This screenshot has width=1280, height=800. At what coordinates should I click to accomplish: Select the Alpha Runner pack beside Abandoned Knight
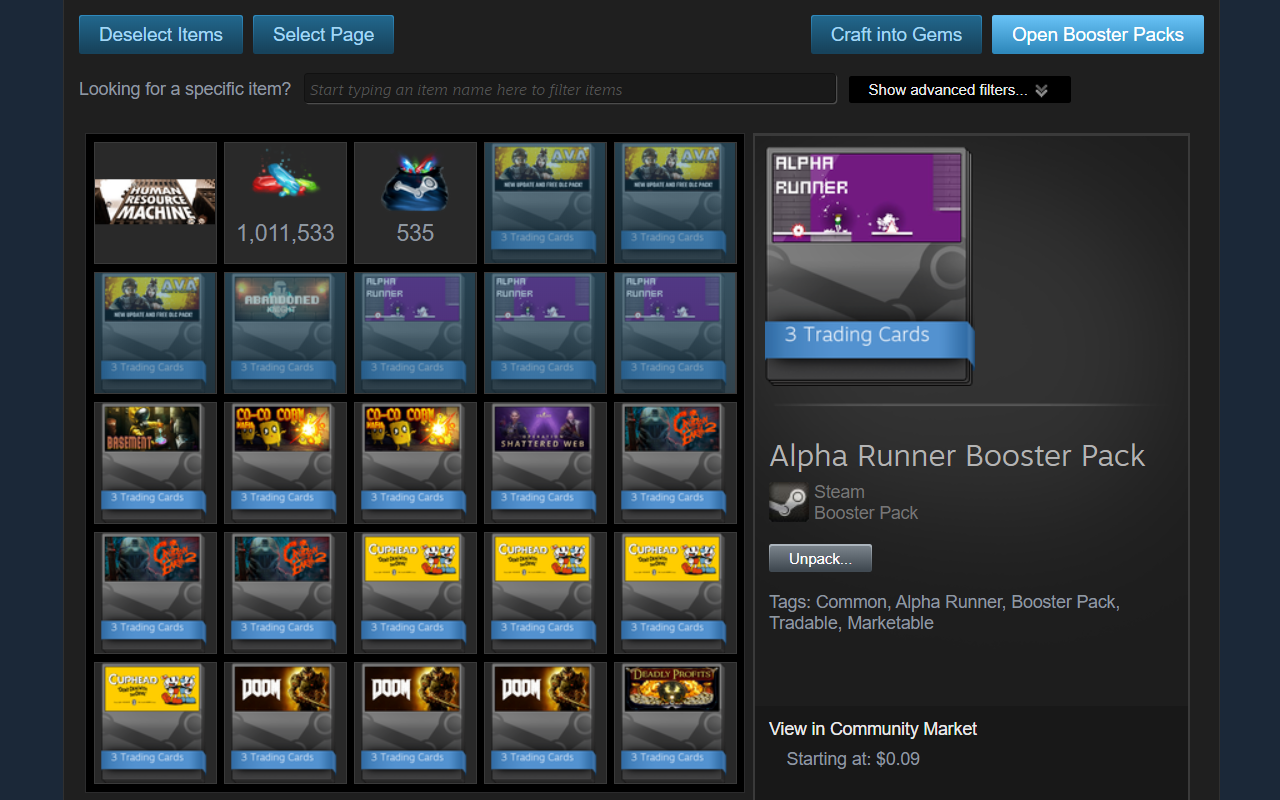(x=415, y=333)
